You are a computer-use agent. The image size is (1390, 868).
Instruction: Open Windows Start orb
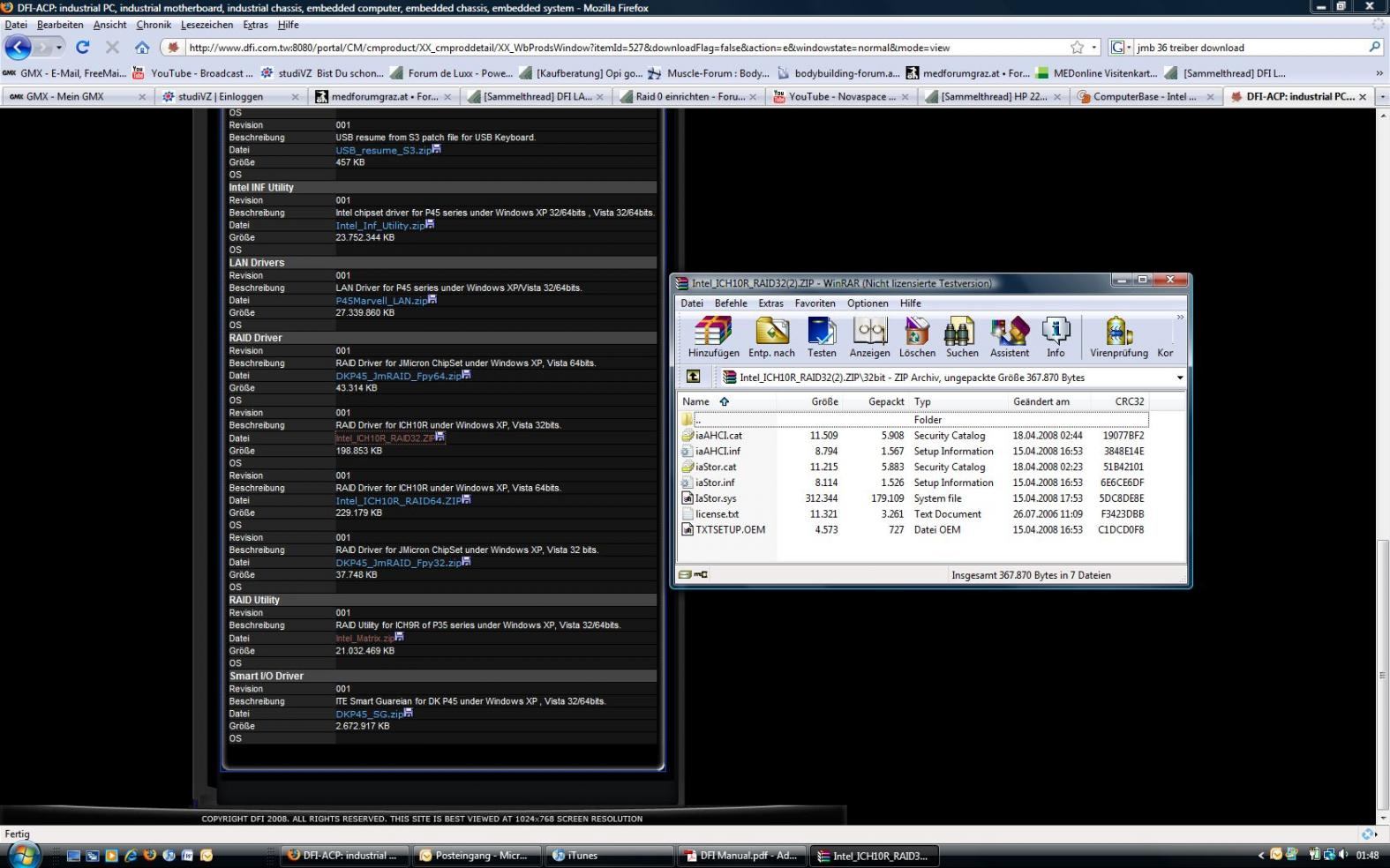pos(24,855)
